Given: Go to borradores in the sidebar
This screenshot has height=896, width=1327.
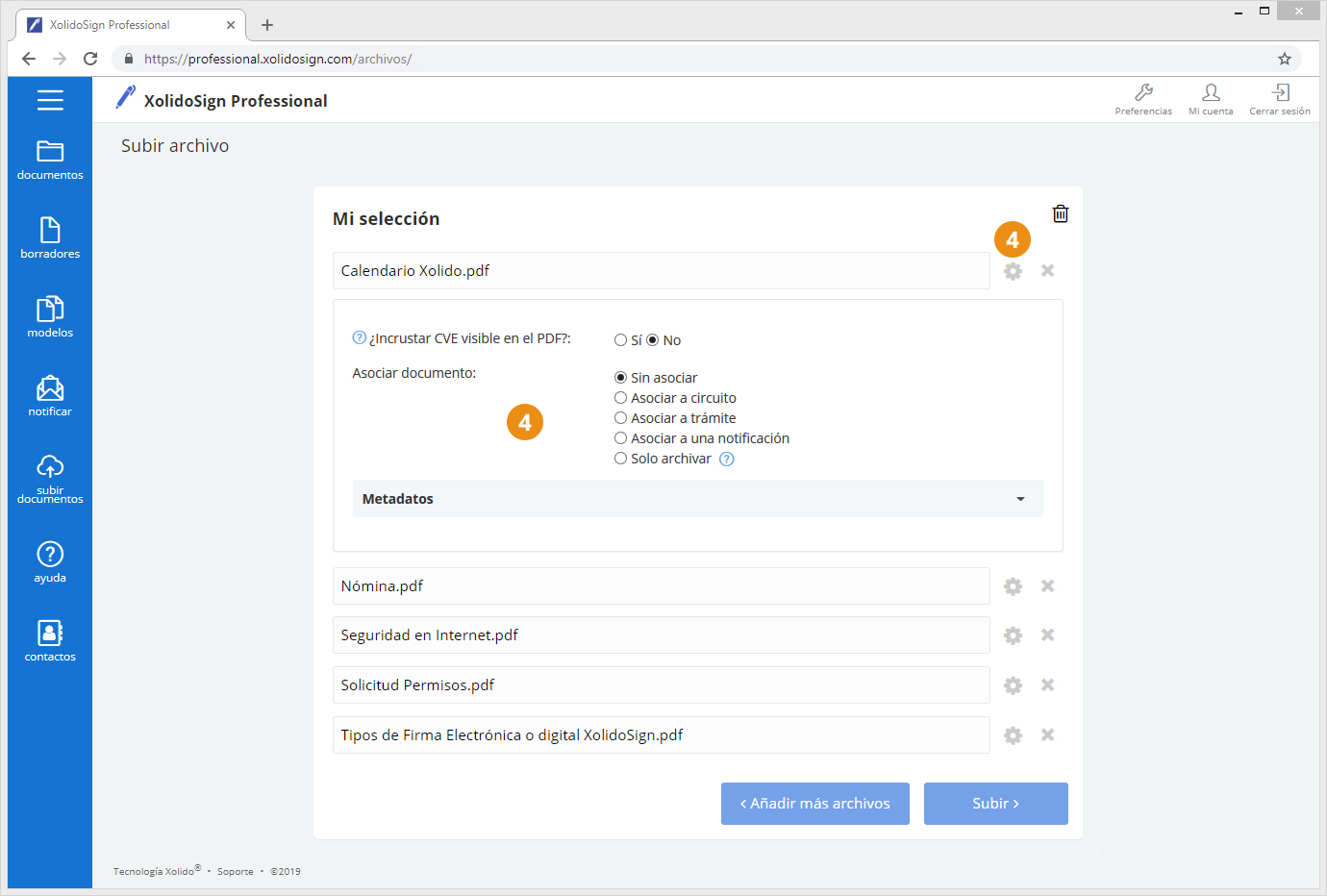Looking at the screenshot, I should 50,238.
